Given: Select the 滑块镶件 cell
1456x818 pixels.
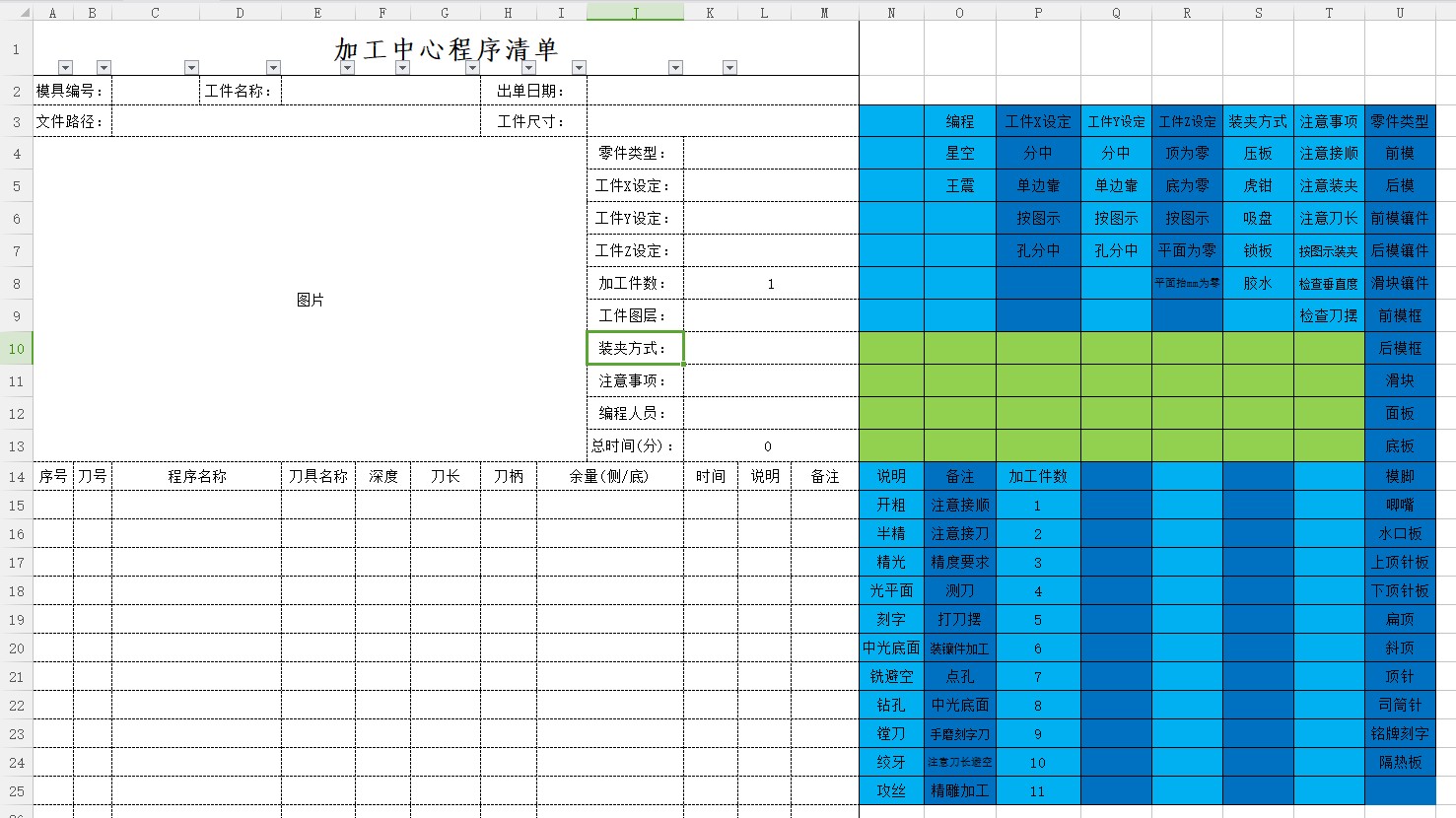Looking at the screenshot, I should (x=1400, y=283).
